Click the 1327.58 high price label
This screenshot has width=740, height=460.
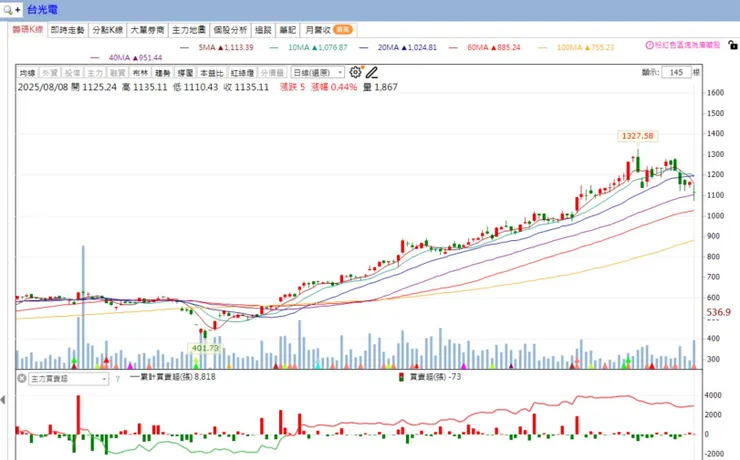[638, 136]
